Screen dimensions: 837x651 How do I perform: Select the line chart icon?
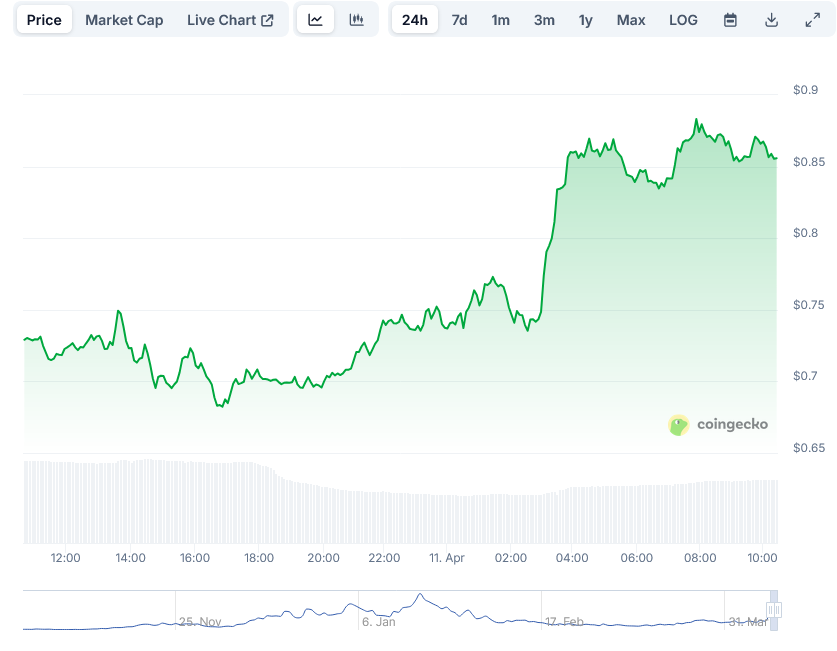point(315,19)
